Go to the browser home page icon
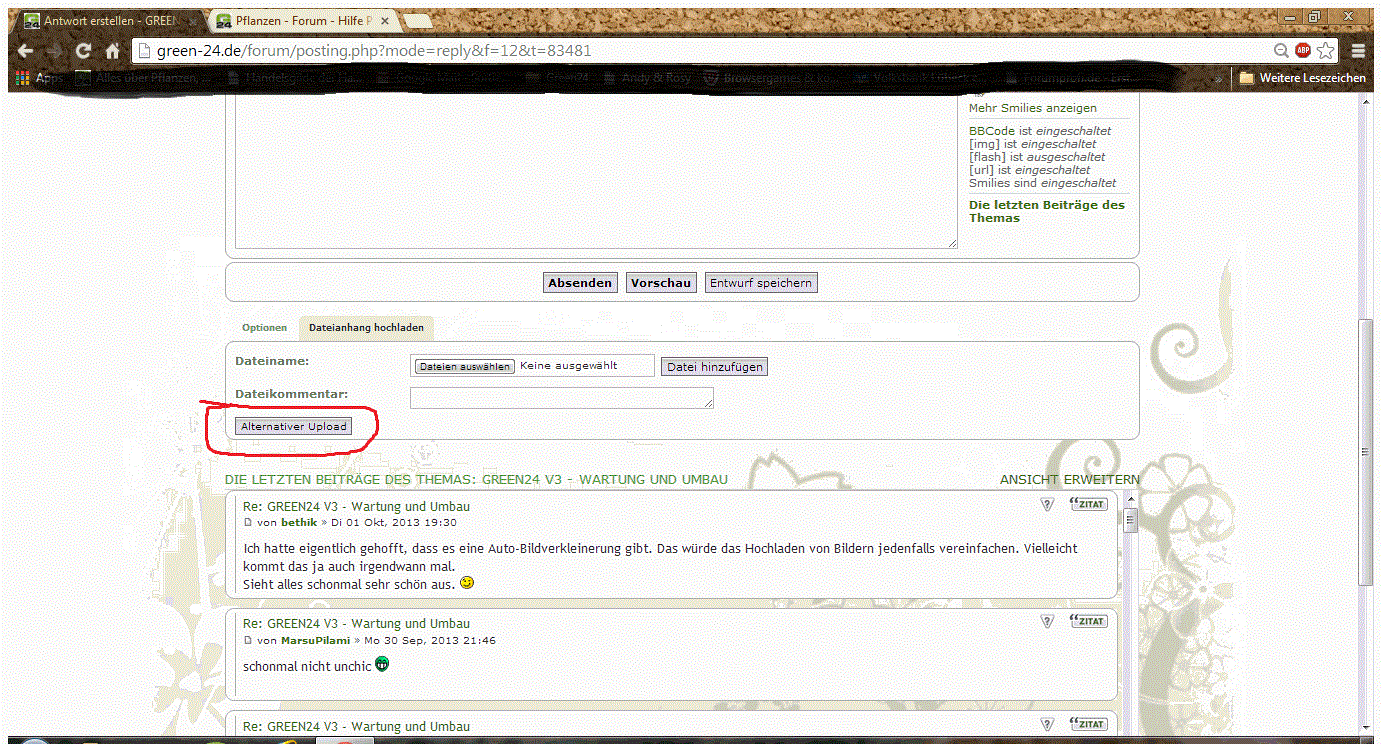 pyautogui.click(x=113, y=51)
